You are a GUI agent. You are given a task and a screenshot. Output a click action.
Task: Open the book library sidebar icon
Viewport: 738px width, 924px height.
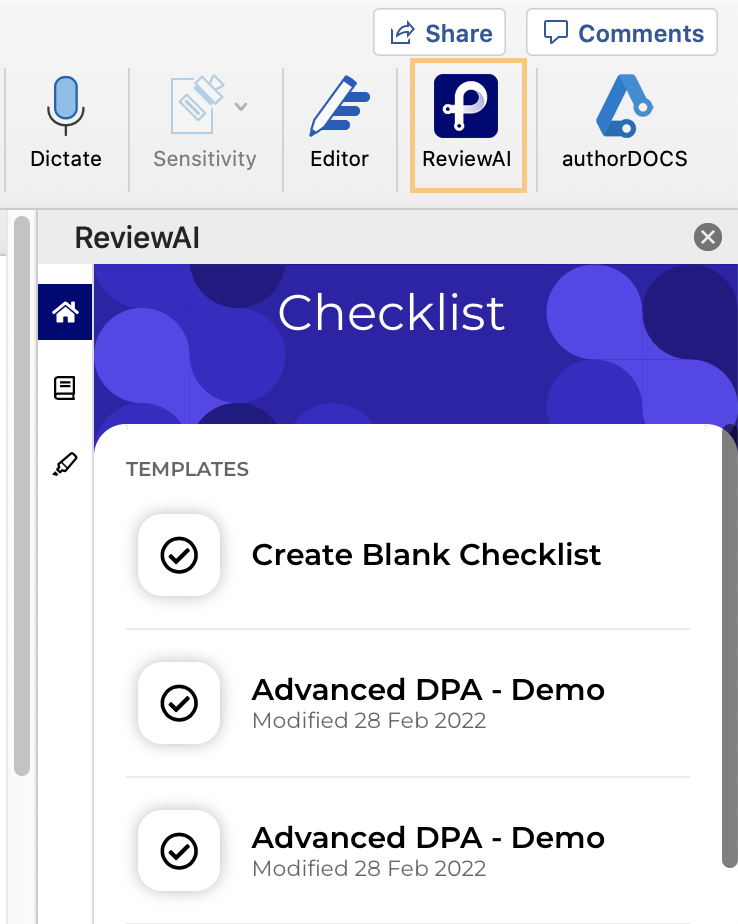[65, 388]
